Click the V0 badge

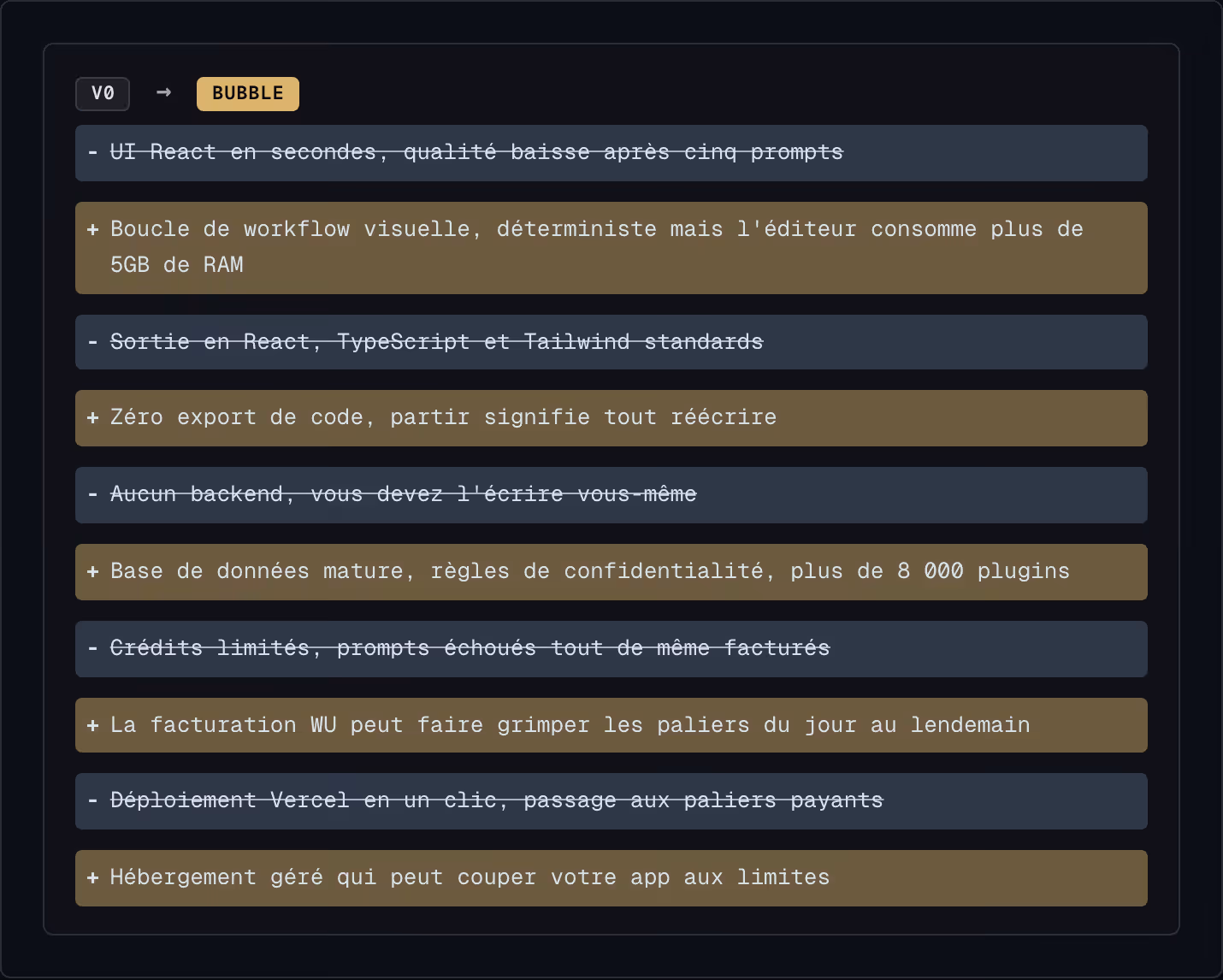103,93
